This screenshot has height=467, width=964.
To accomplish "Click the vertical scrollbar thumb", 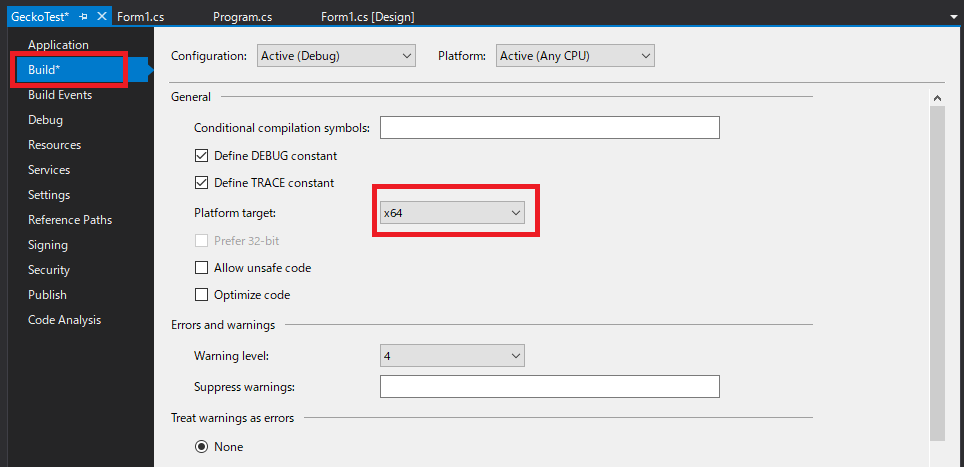I will pyautogui.click(x=937, y=273).
